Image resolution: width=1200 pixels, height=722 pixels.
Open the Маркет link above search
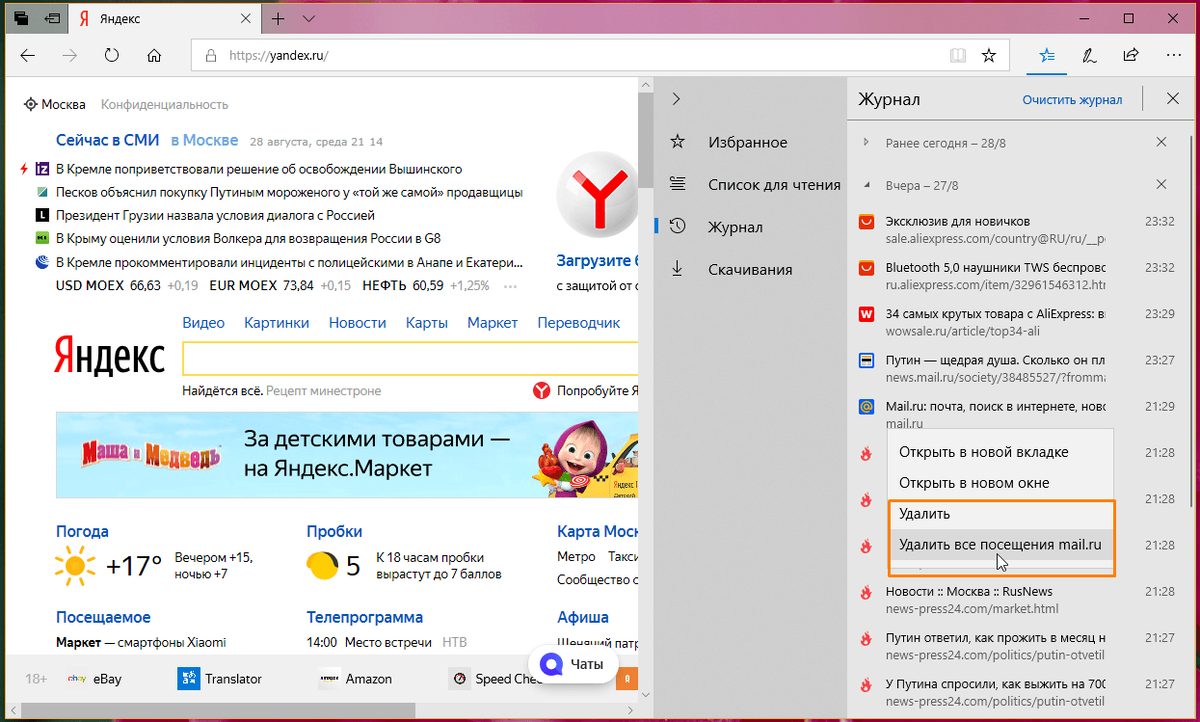(x=492, y=322)
